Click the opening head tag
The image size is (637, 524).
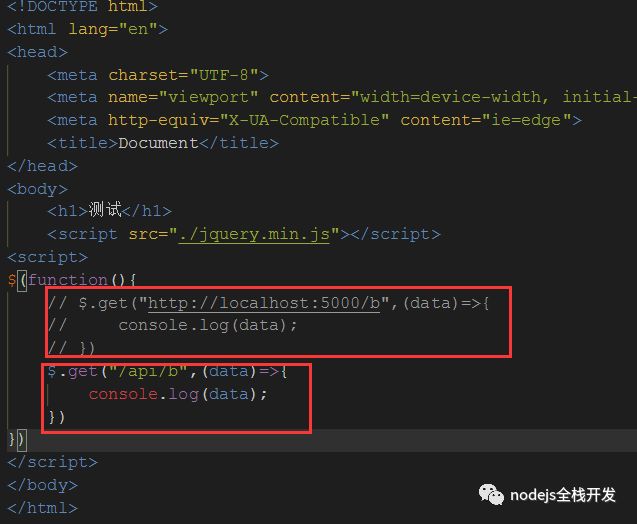37,52
